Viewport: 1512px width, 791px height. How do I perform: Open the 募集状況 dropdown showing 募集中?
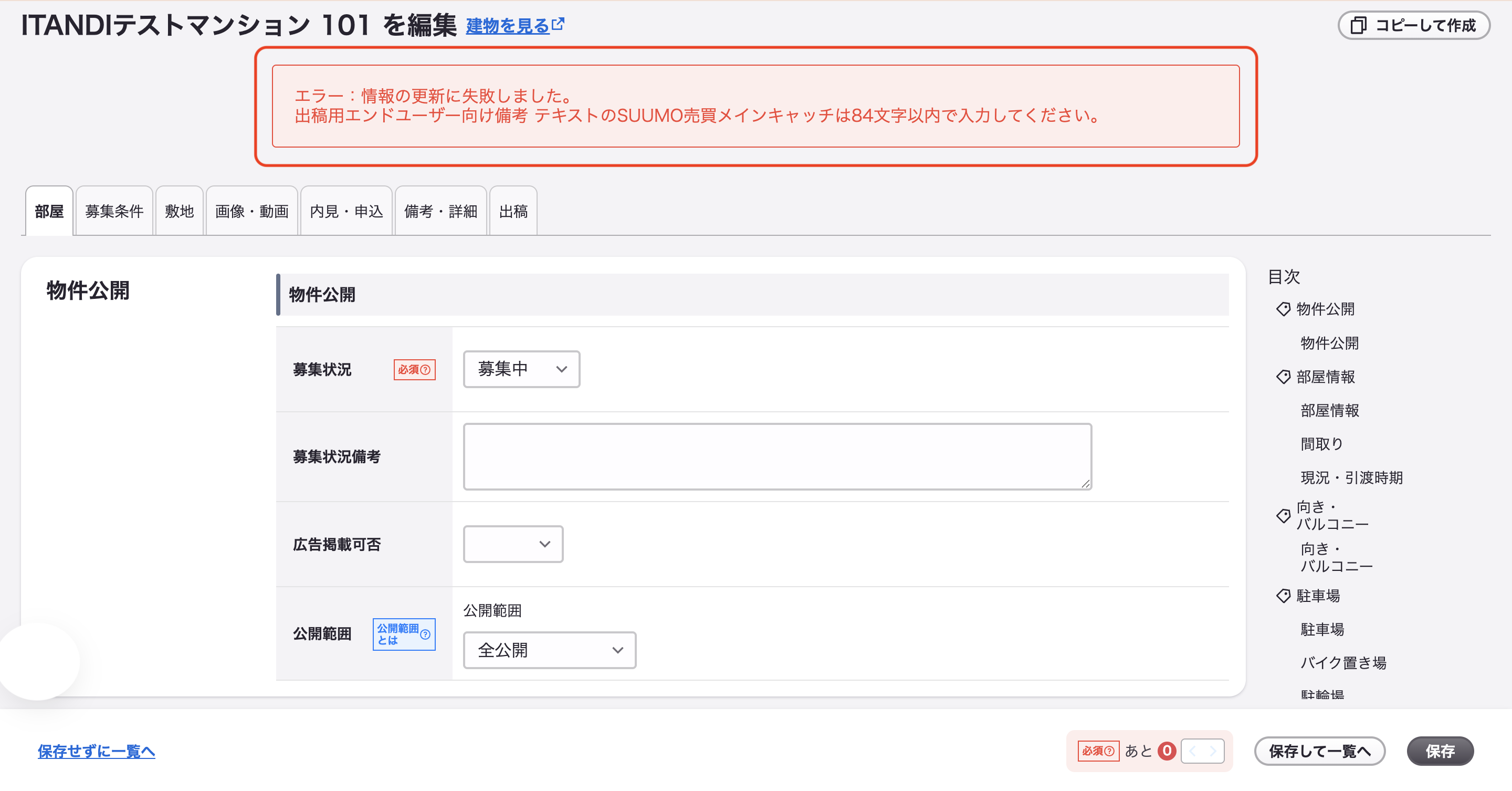click(521, 369)
